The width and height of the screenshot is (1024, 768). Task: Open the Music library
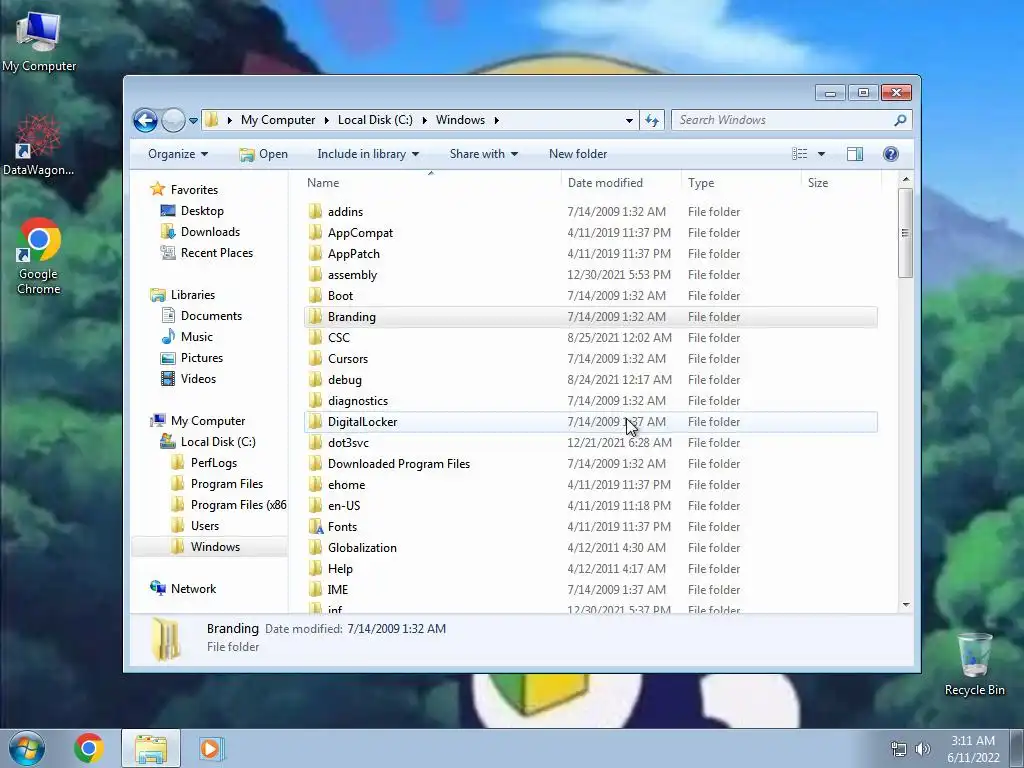coord(197,337)
